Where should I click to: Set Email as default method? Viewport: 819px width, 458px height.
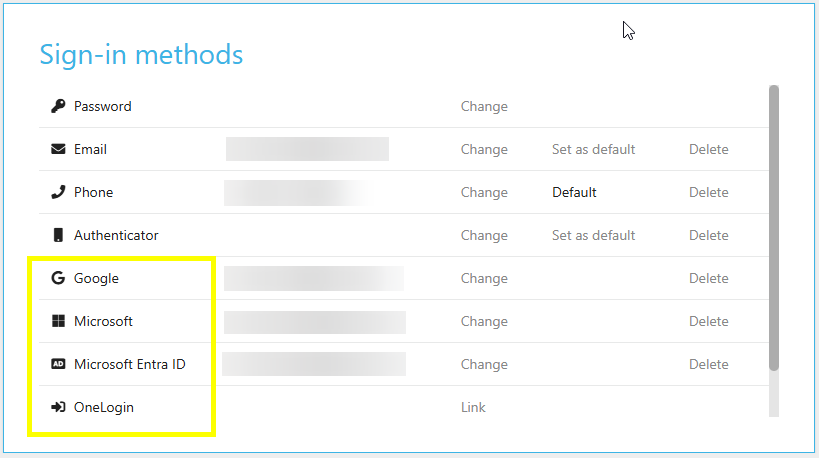pyautogui.click(x=593, y=149)
